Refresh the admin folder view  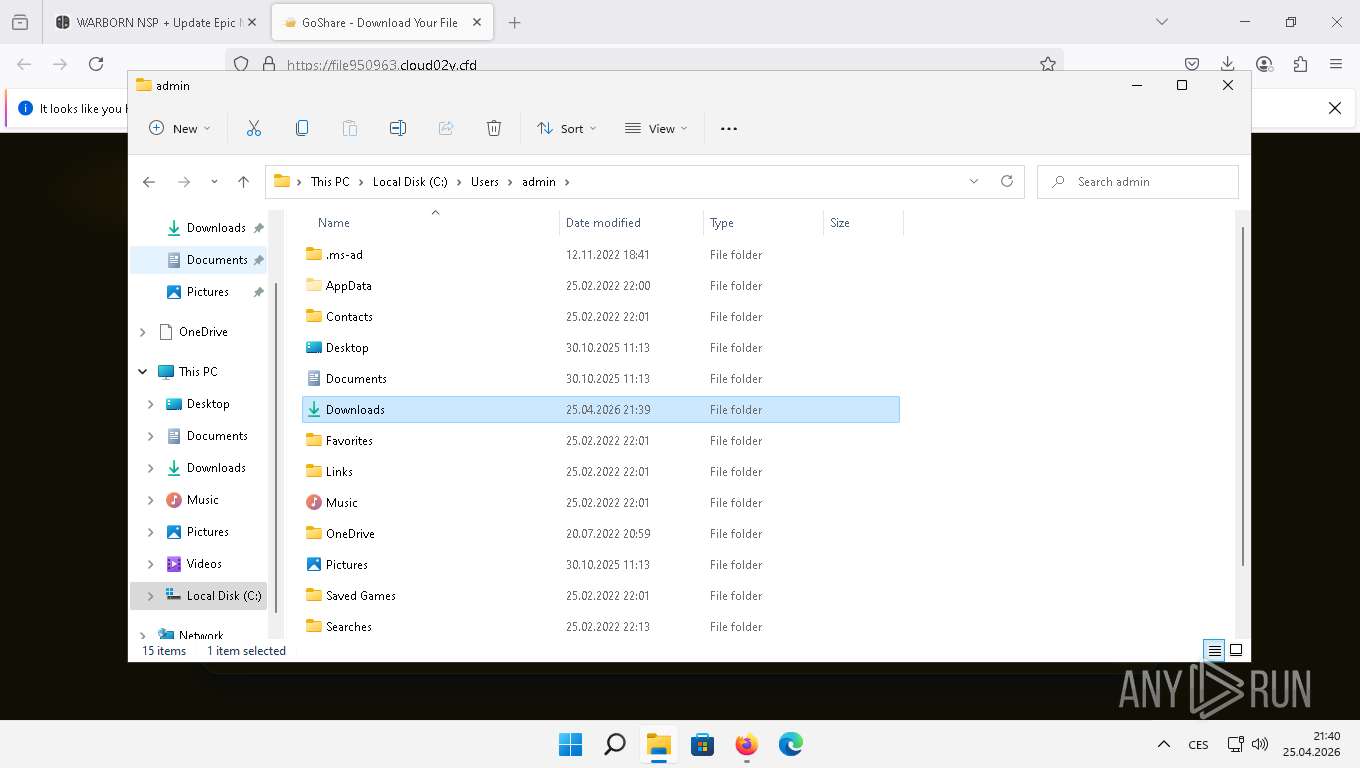click(x=1007, y=181)
